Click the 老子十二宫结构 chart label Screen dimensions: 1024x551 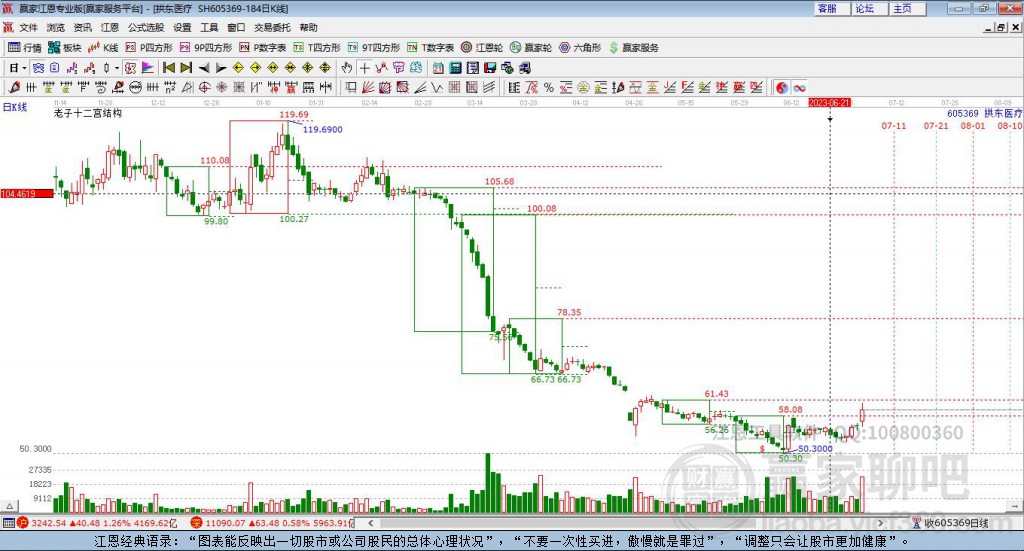tap(88, 113)
